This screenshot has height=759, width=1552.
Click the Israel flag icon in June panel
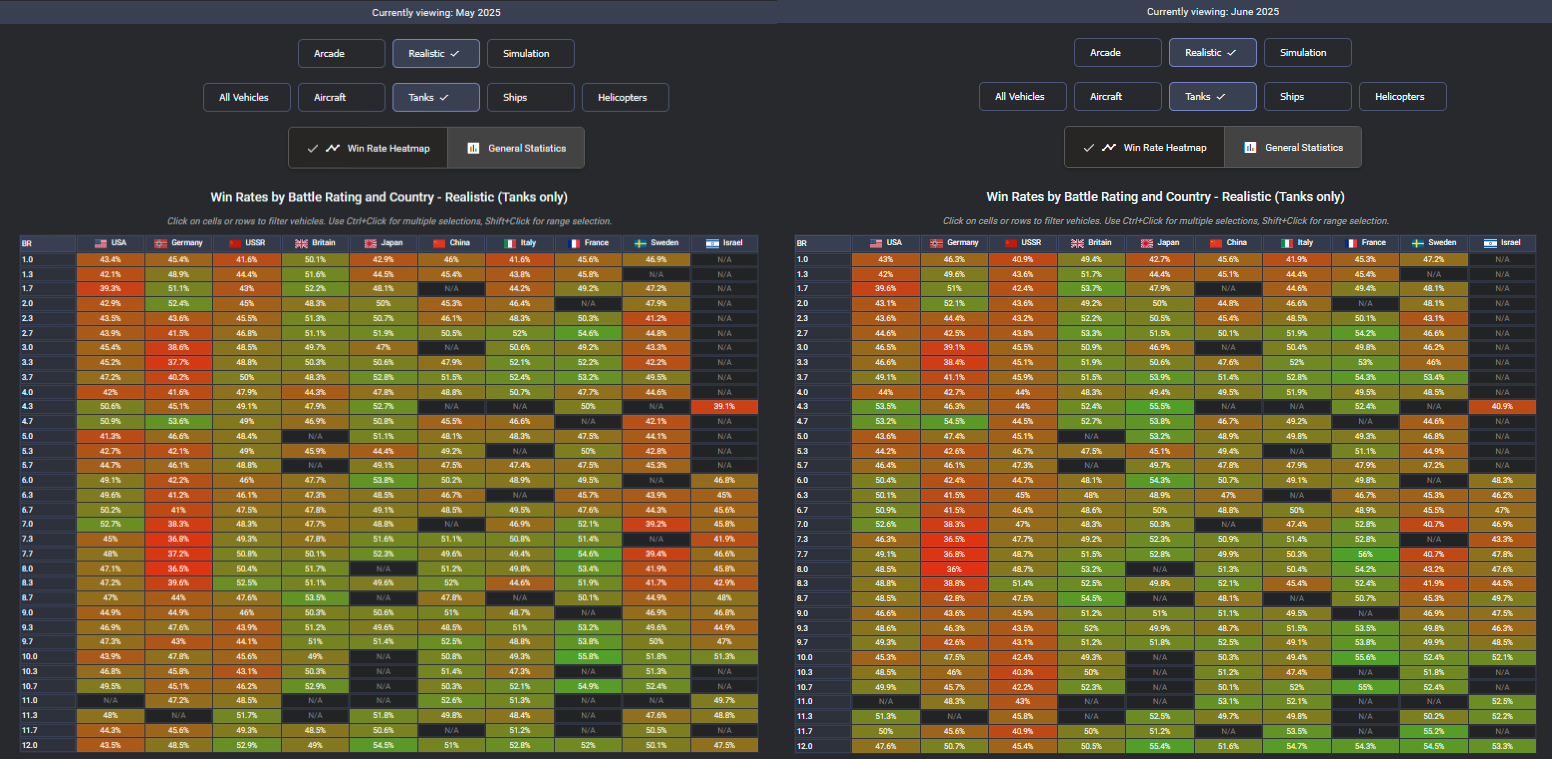pyautogui.click(x=1488, y=242)
